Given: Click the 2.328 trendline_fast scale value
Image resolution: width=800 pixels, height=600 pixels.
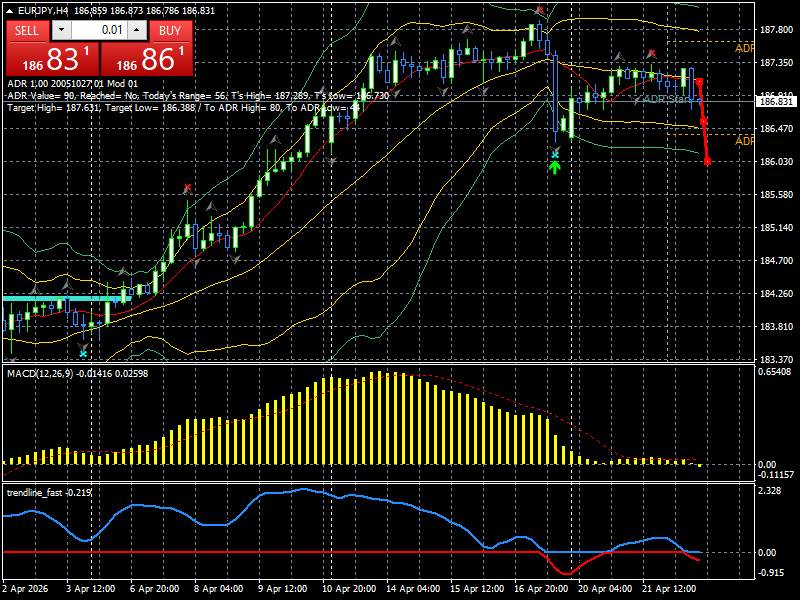Looking at the screenshot, I should 770,491.
